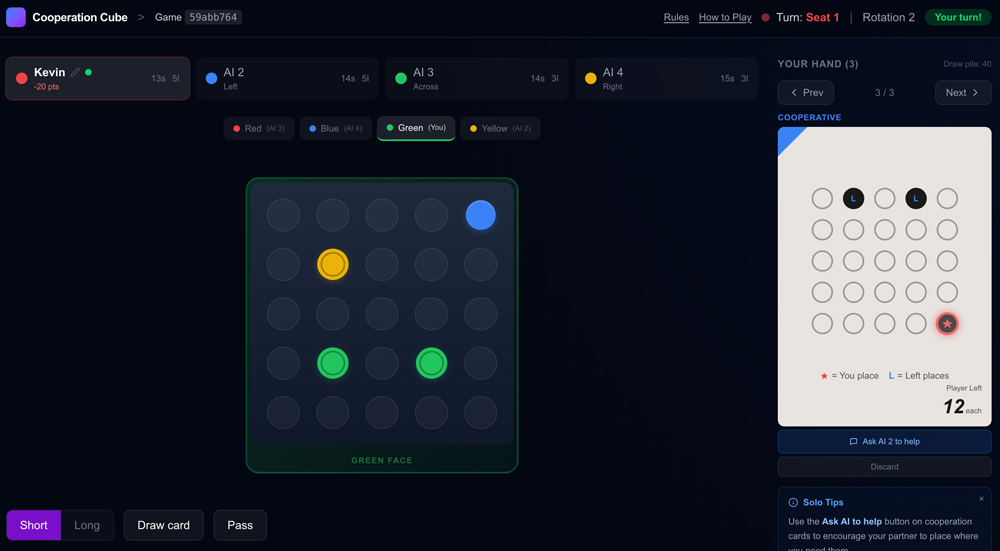
Task: Select the Long mode toggle
Action: coord(87,525)
